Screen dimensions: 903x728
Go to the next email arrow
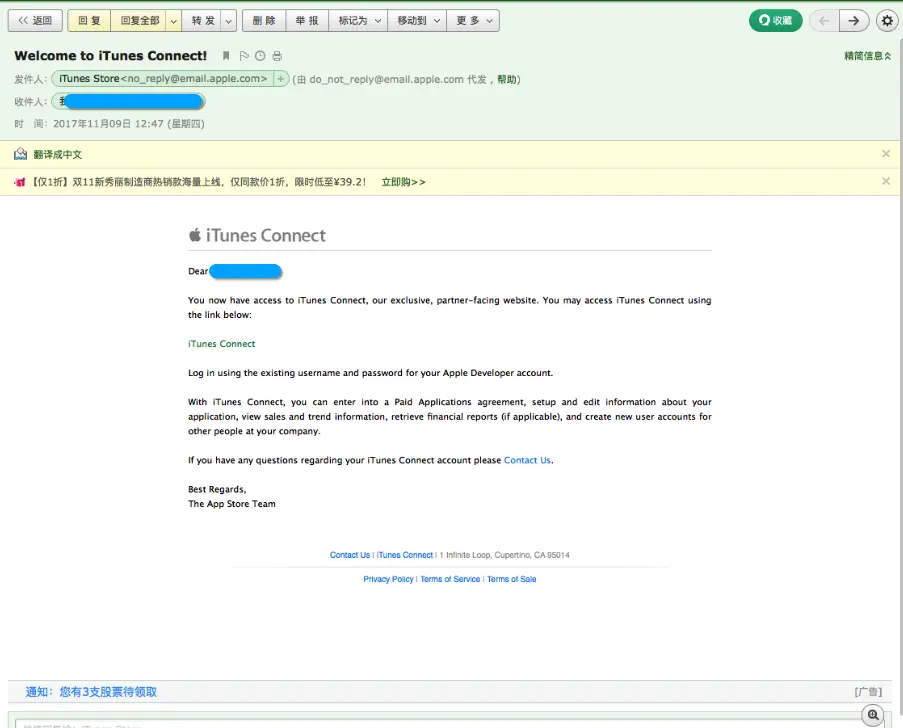[854, 21]
